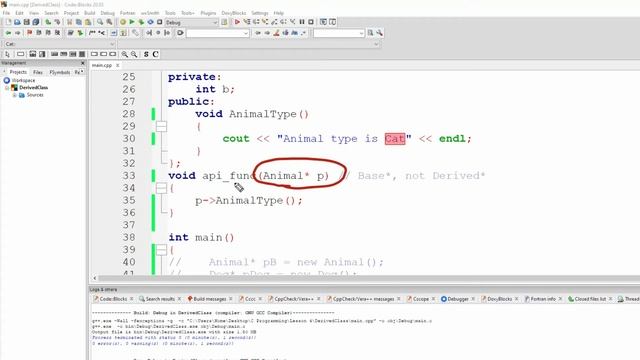Switch to the Projects management tab
This screenshot has width=640, height=360.
coord(18,72)
